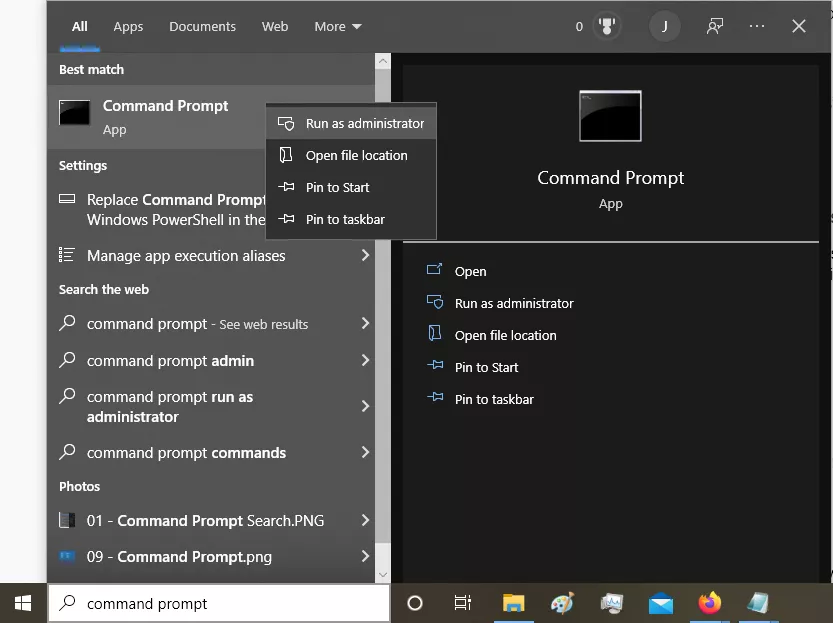Screen dimensions: 833x623
Task: Click the user account avatar J
Action: click(665, 27)
